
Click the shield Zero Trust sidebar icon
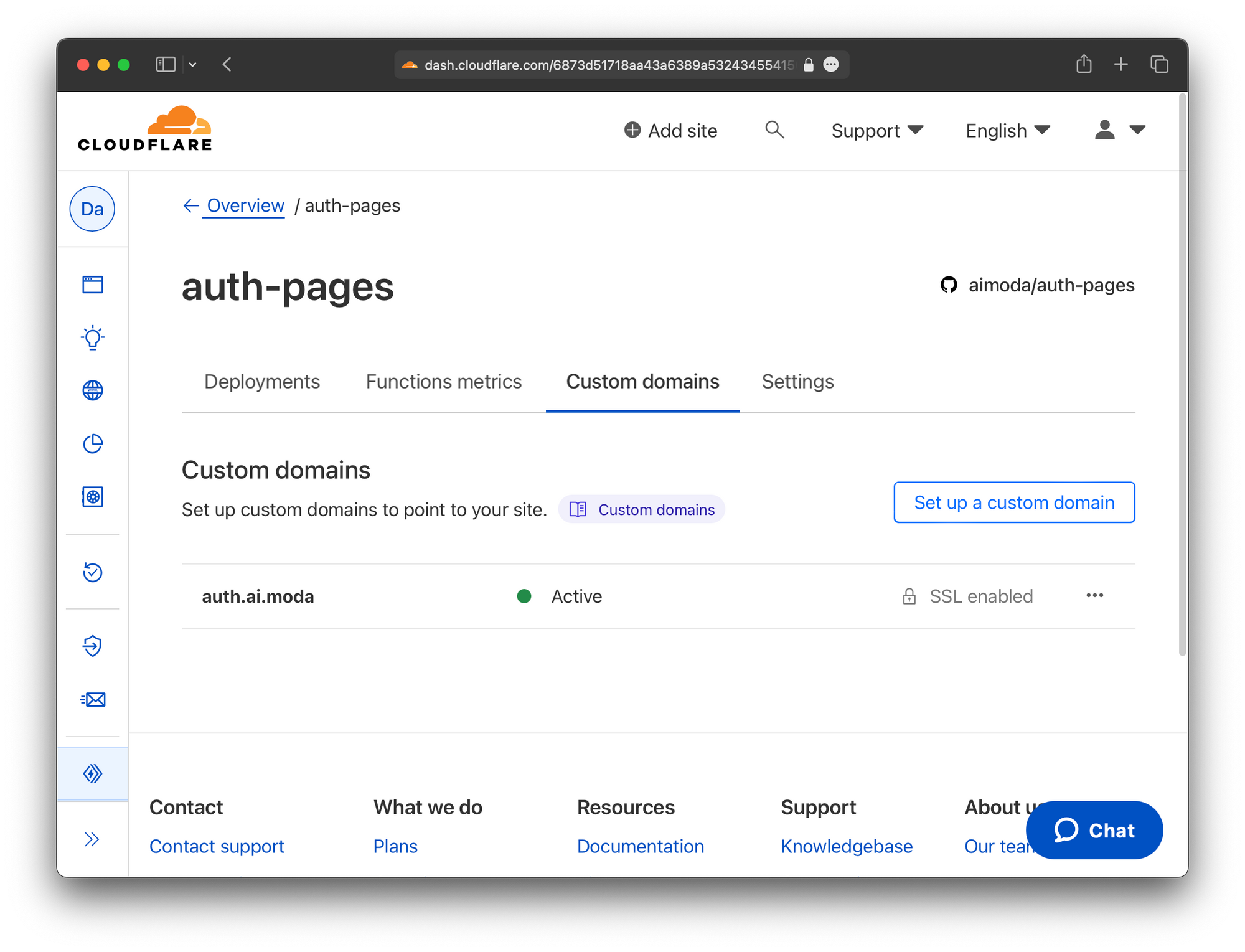click(93, 646)
